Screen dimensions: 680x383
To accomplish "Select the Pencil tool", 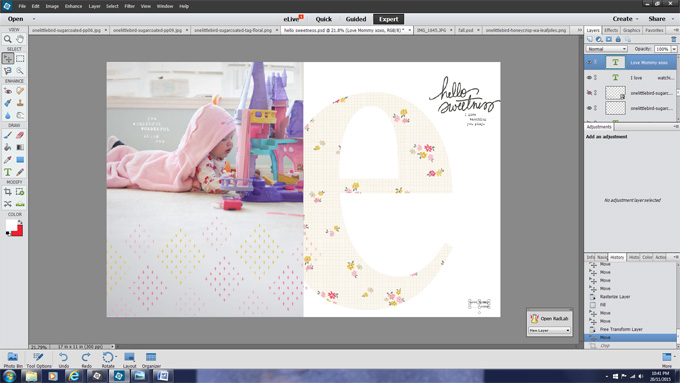I will point(20,172).
